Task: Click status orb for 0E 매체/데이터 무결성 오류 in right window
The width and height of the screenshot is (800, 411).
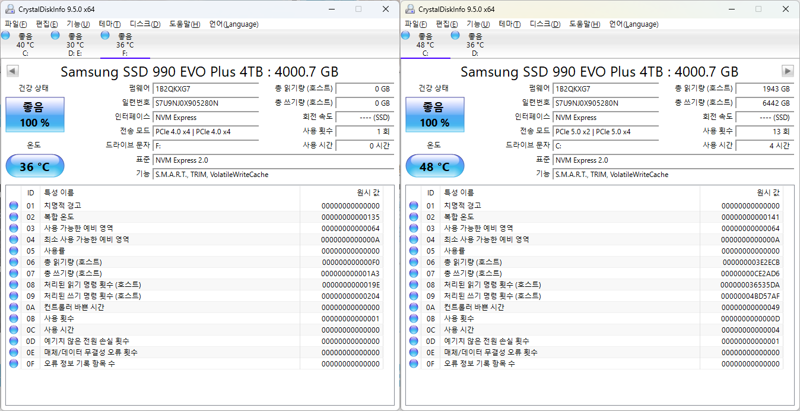Action: (x=413, y=352)
